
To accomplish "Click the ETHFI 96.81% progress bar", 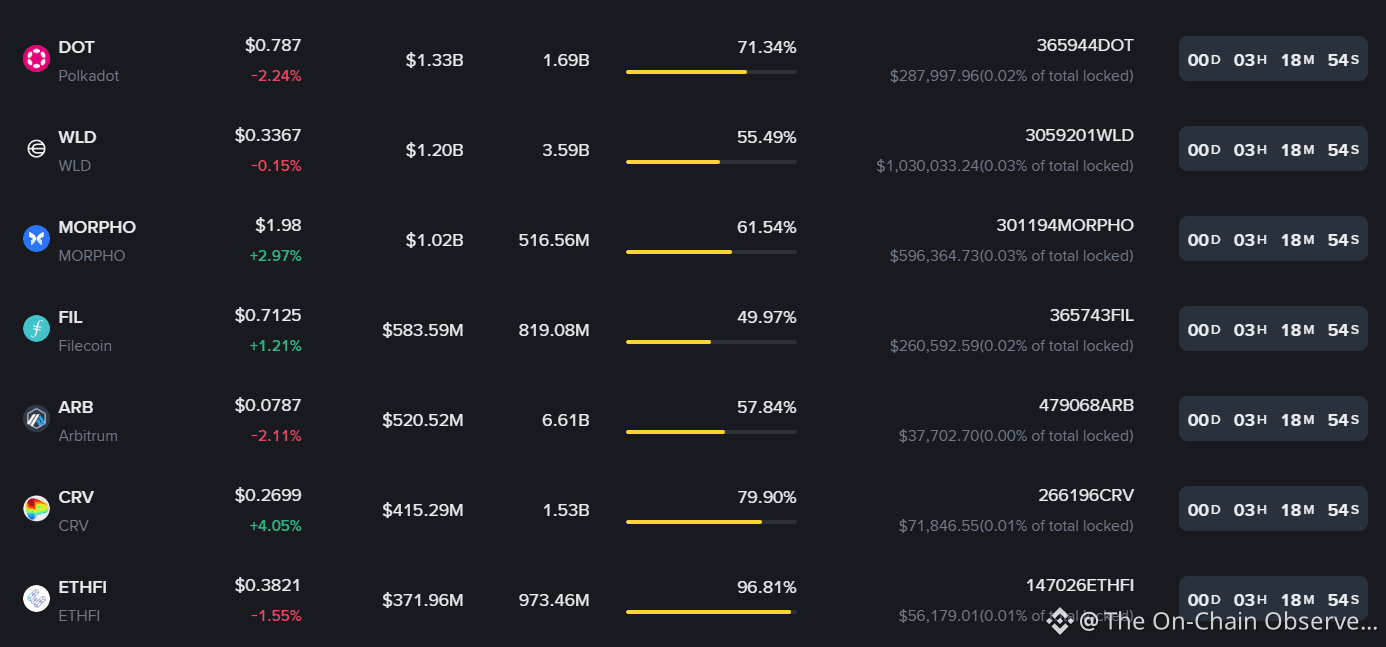I will click(x=711, y=612).
